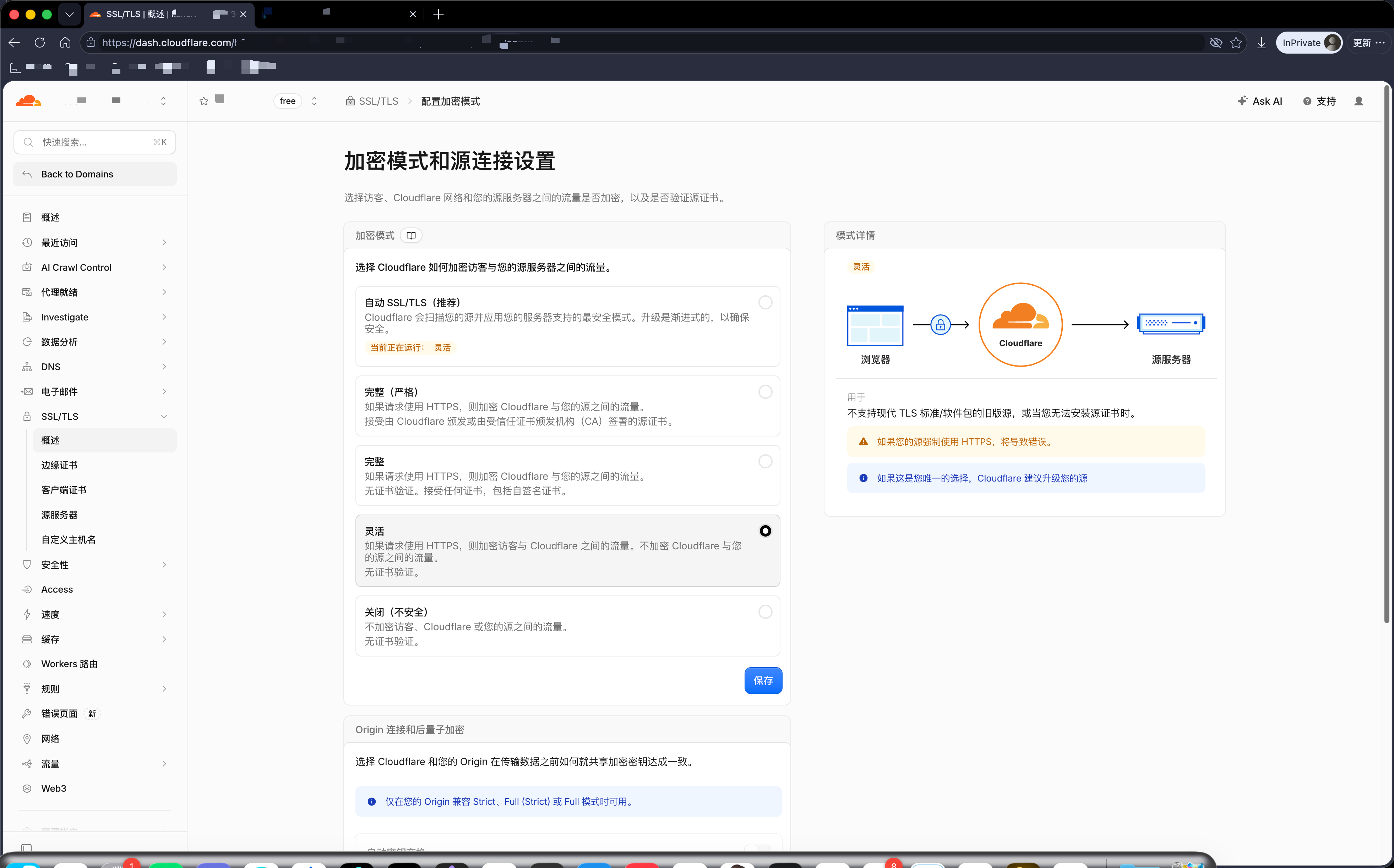Click the 电子邮件 envelope icon
Viewport: 1394px width, 868px height.
[27, 391]
